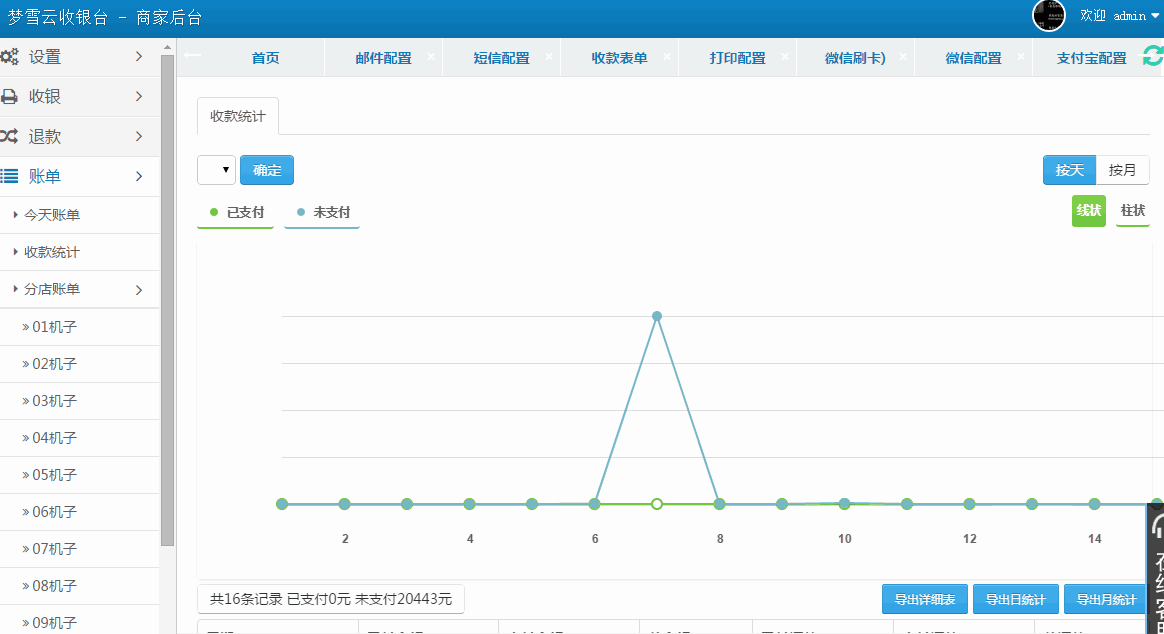The height and width of the screenshot is (634, 1164).
Task: Click the back arrow left of 首页 tab
Action: 192,57
